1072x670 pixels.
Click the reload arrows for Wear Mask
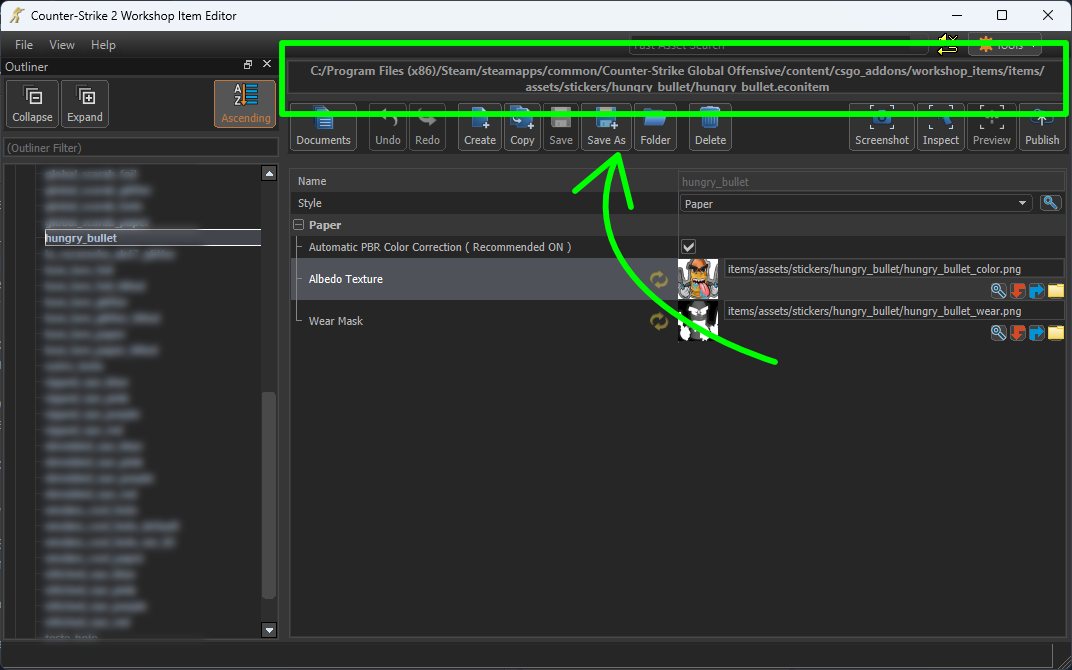tap(658, 321)
